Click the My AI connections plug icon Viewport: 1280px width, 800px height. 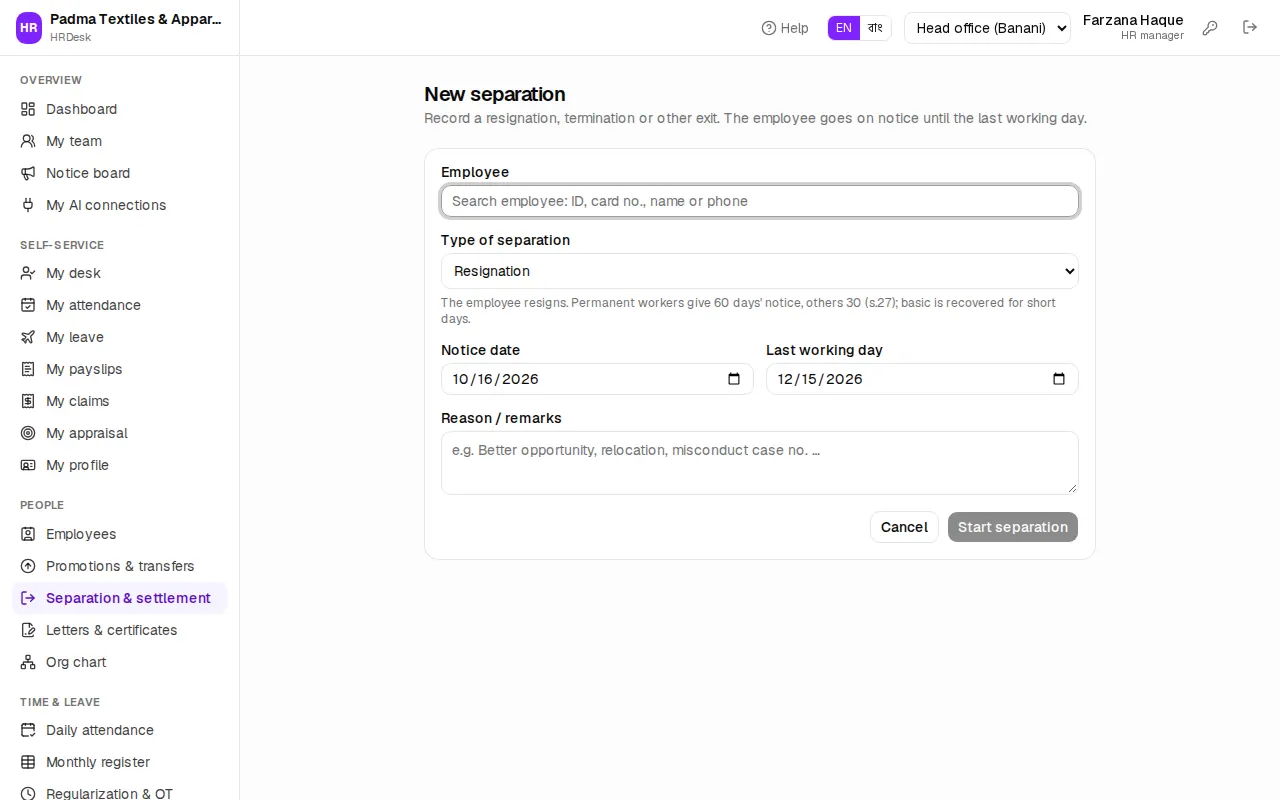(28, 205)
